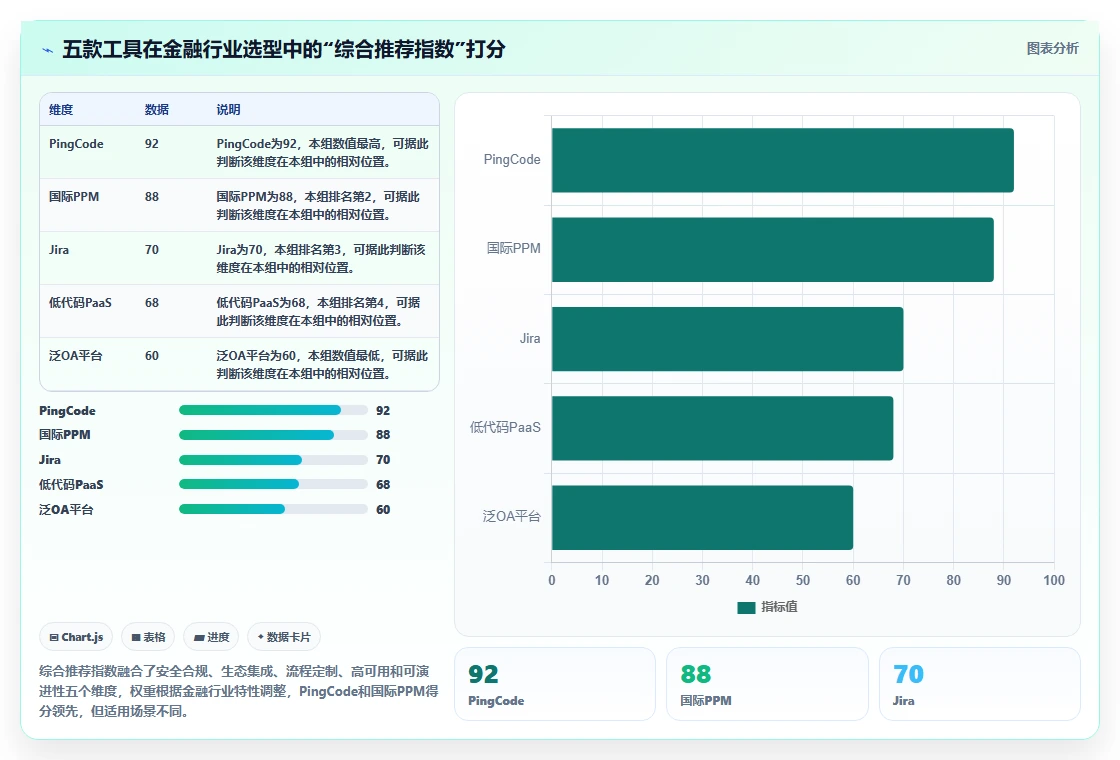Screen dimensions: 1120x760
Task: Click the 数据 table column header
Action: click(x=156, y=109)
